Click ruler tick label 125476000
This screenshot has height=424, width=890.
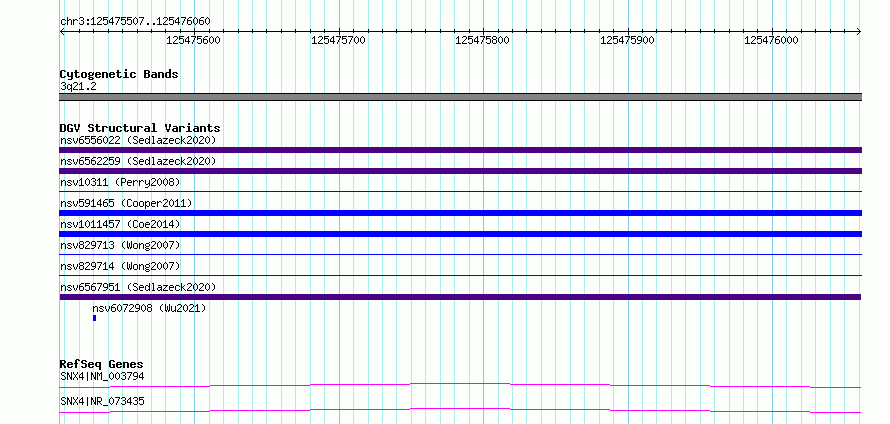click(771, 40)
